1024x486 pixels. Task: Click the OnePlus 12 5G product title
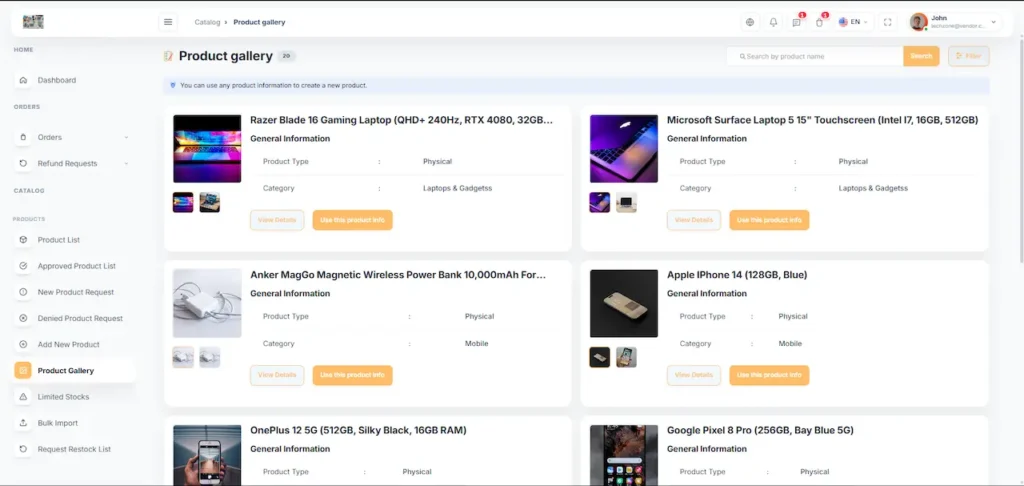[358, 430]
